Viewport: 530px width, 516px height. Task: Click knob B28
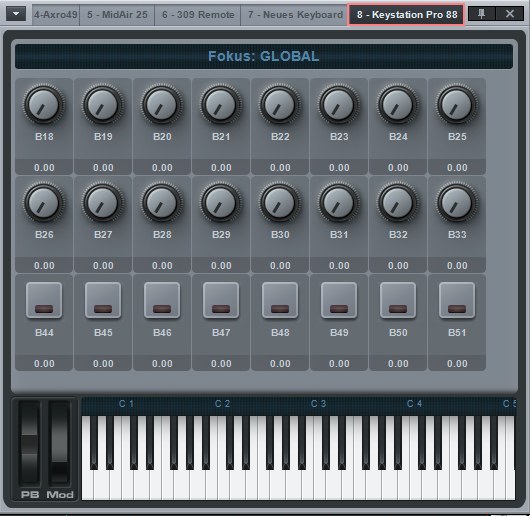pyautogui.click(x=162, y=202)
